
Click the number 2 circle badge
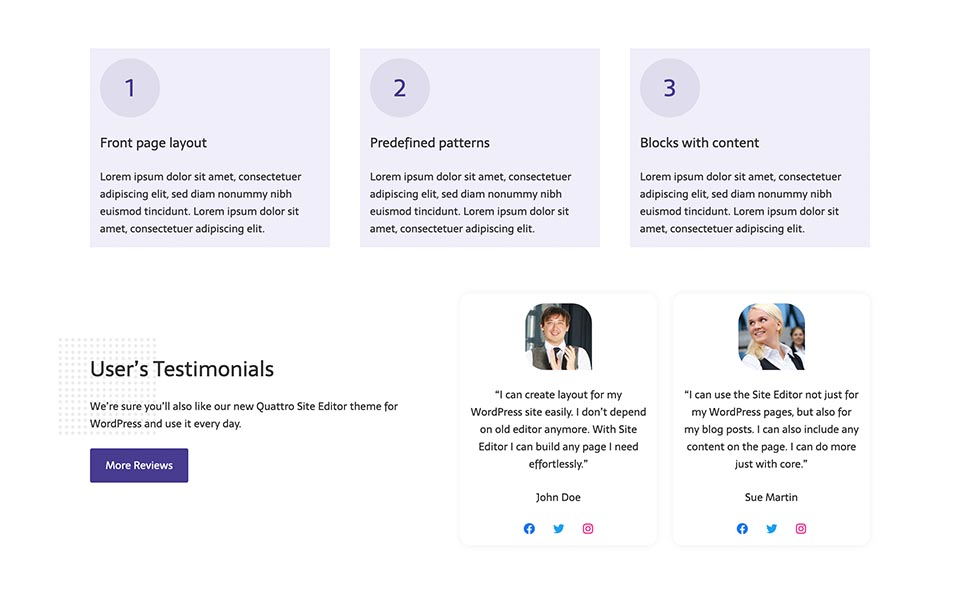point(400,88)
